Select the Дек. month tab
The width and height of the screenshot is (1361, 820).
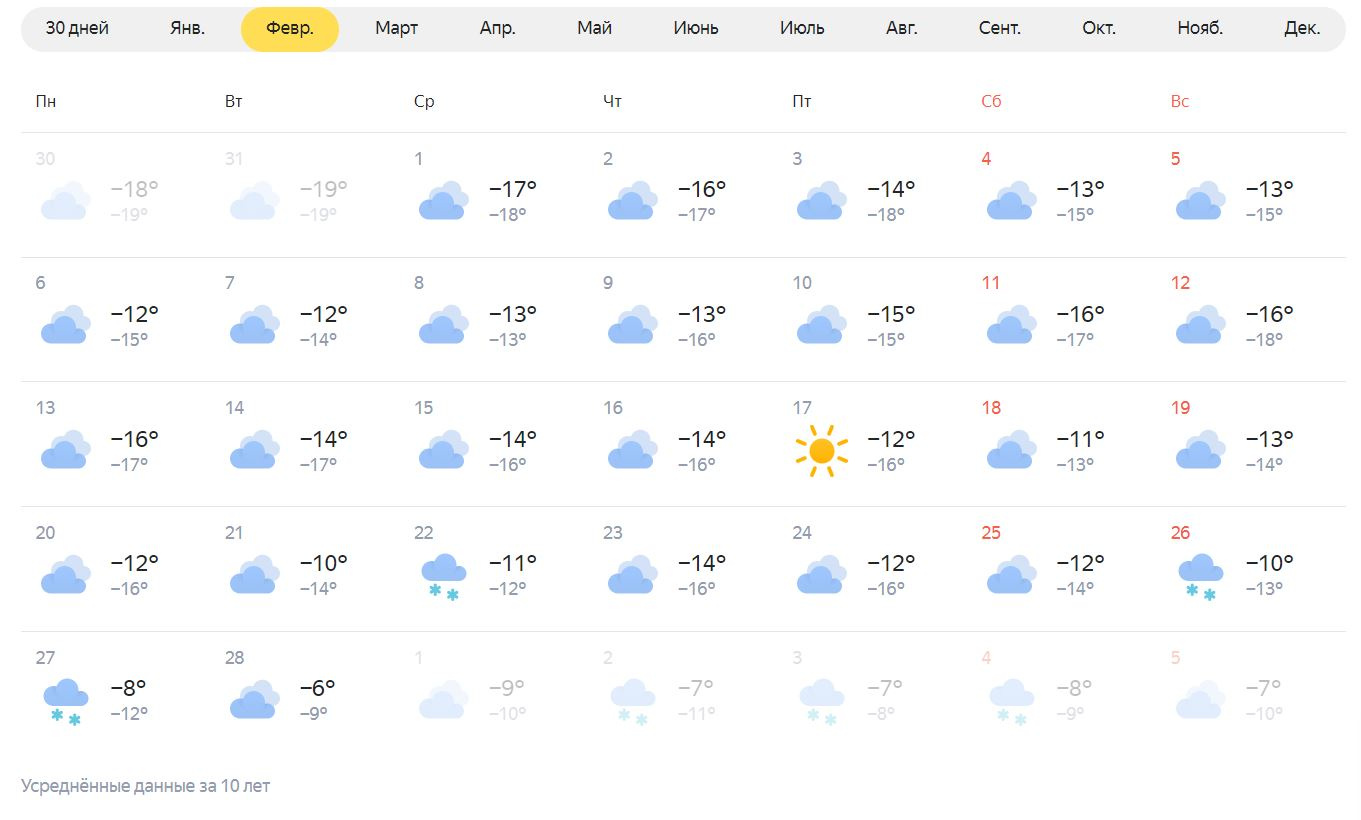(x=1301, y=28)
